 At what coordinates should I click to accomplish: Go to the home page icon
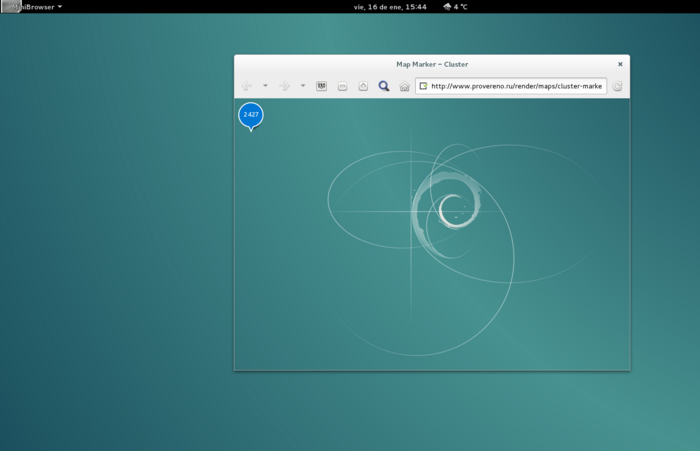(404, 86)
